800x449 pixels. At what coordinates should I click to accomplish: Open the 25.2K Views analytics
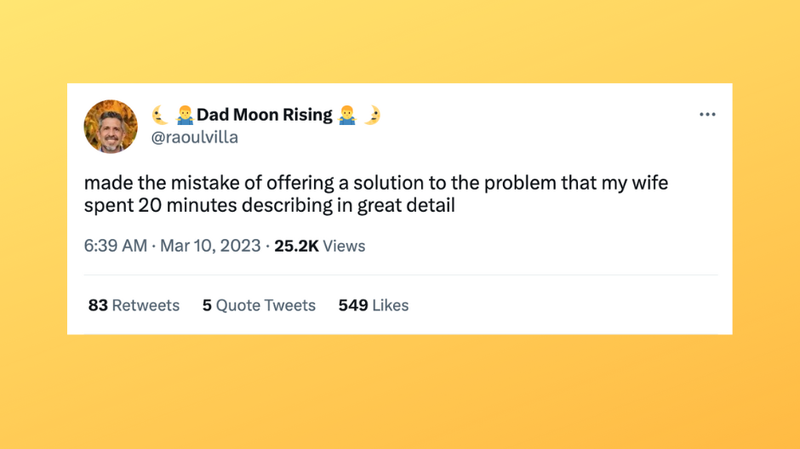click(320, 246)
